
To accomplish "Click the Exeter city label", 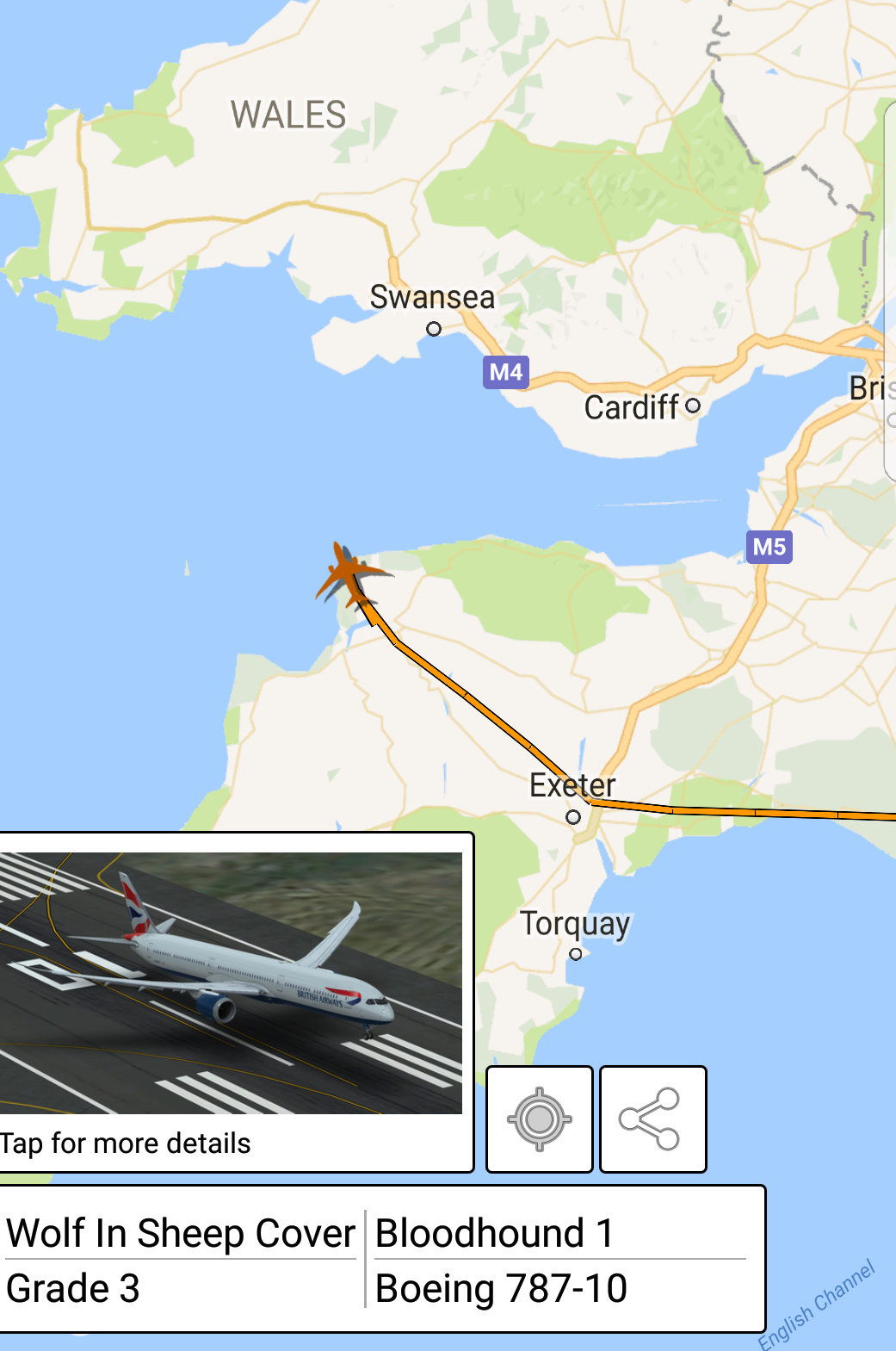I will point(572,785).
